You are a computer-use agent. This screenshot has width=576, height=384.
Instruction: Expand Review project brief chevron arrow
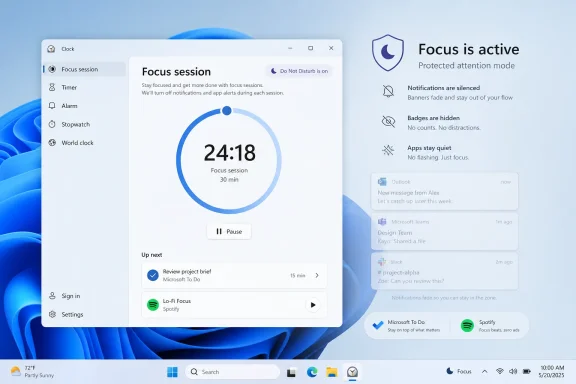(317, 275)
